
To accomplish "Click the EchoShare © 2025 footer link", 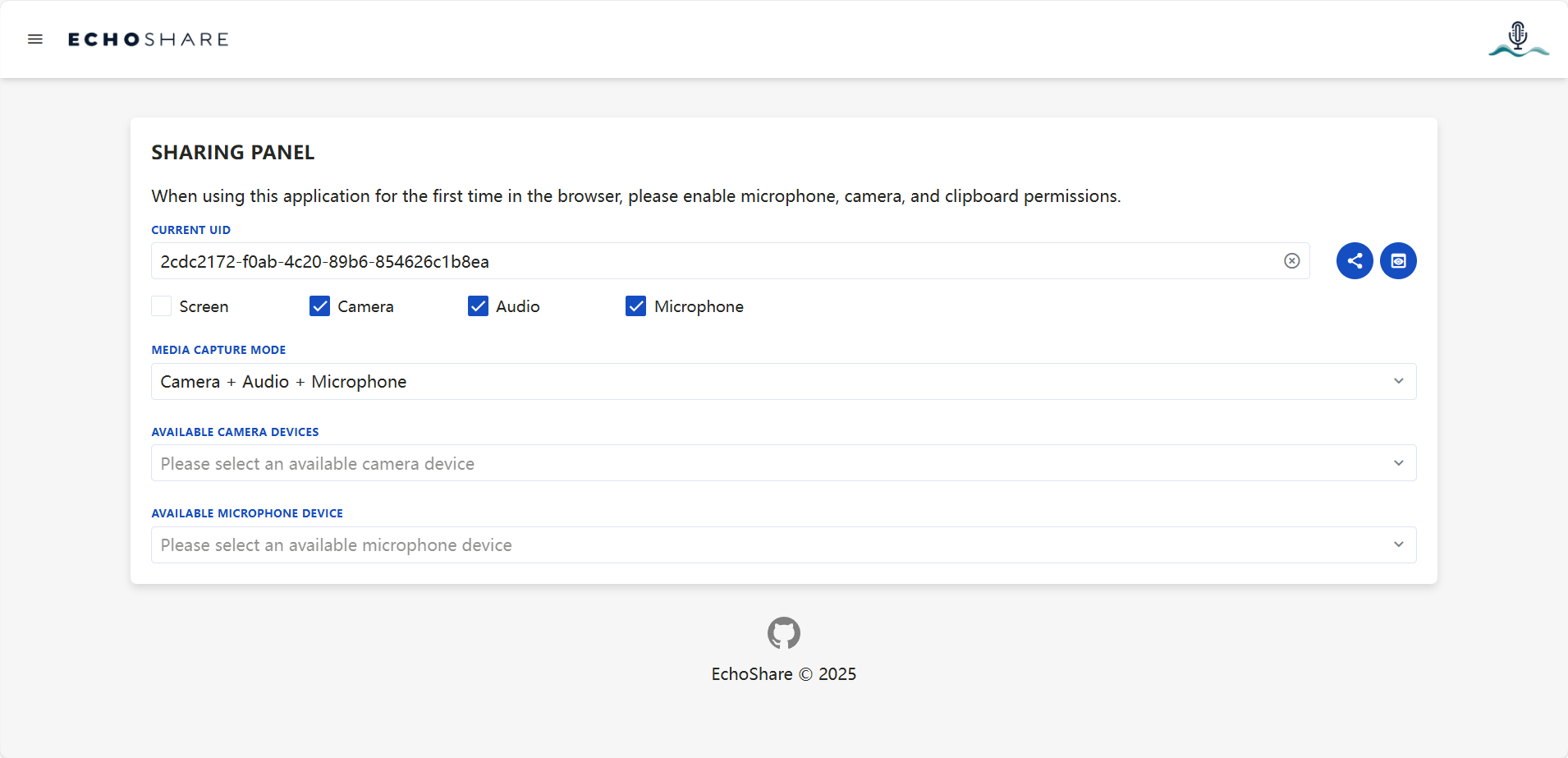I will coord(783,673).
